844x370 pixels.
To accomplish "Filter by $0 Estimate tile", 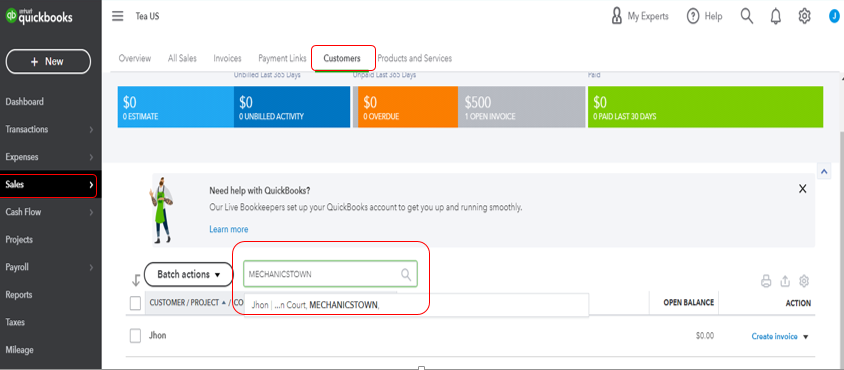I will click(x=175, y=107).
